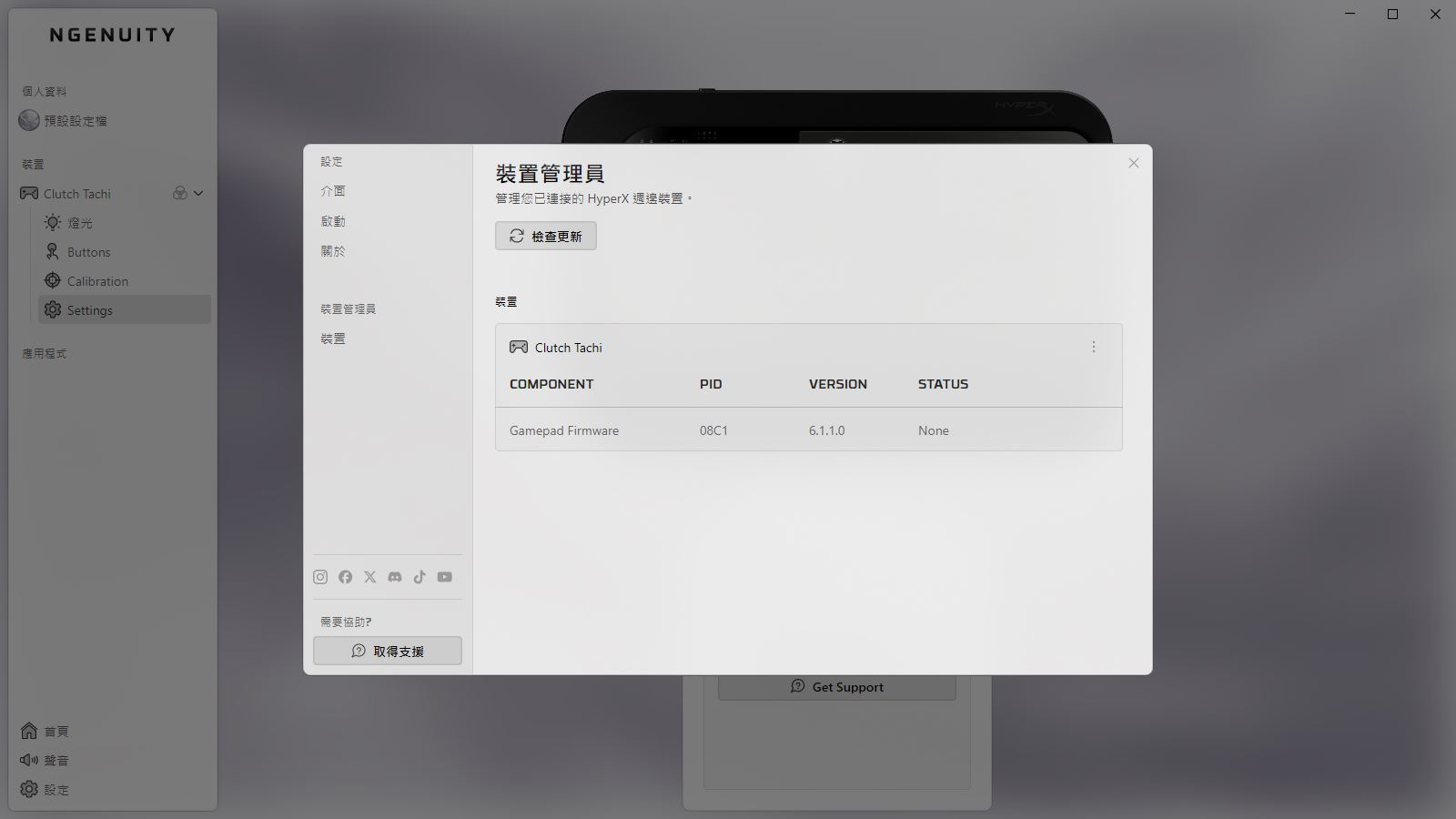
Task: Click the PID column header
Action: (711, 384)
